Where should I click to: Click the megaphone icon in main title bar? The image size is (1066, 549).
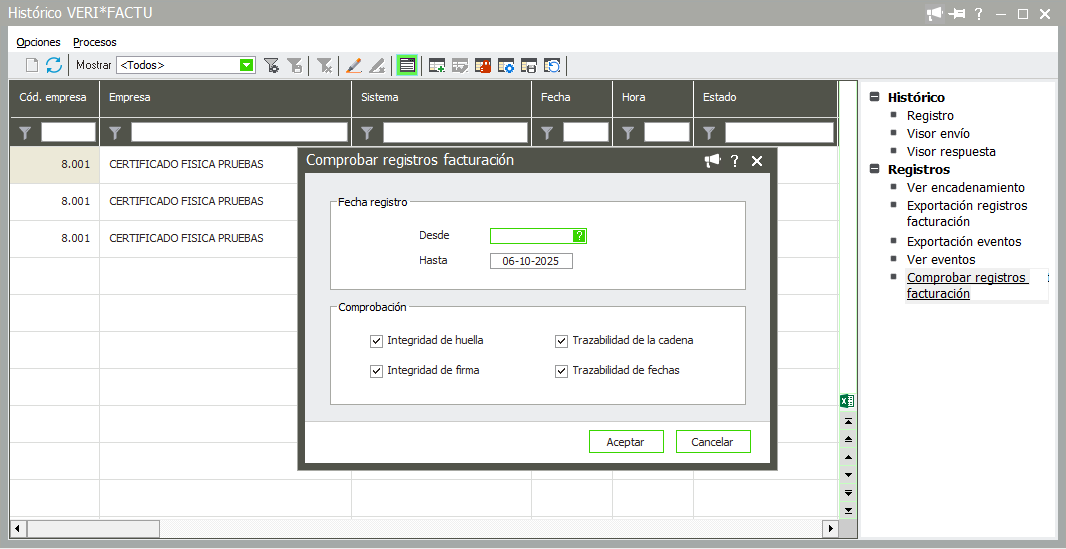[935, 13]
